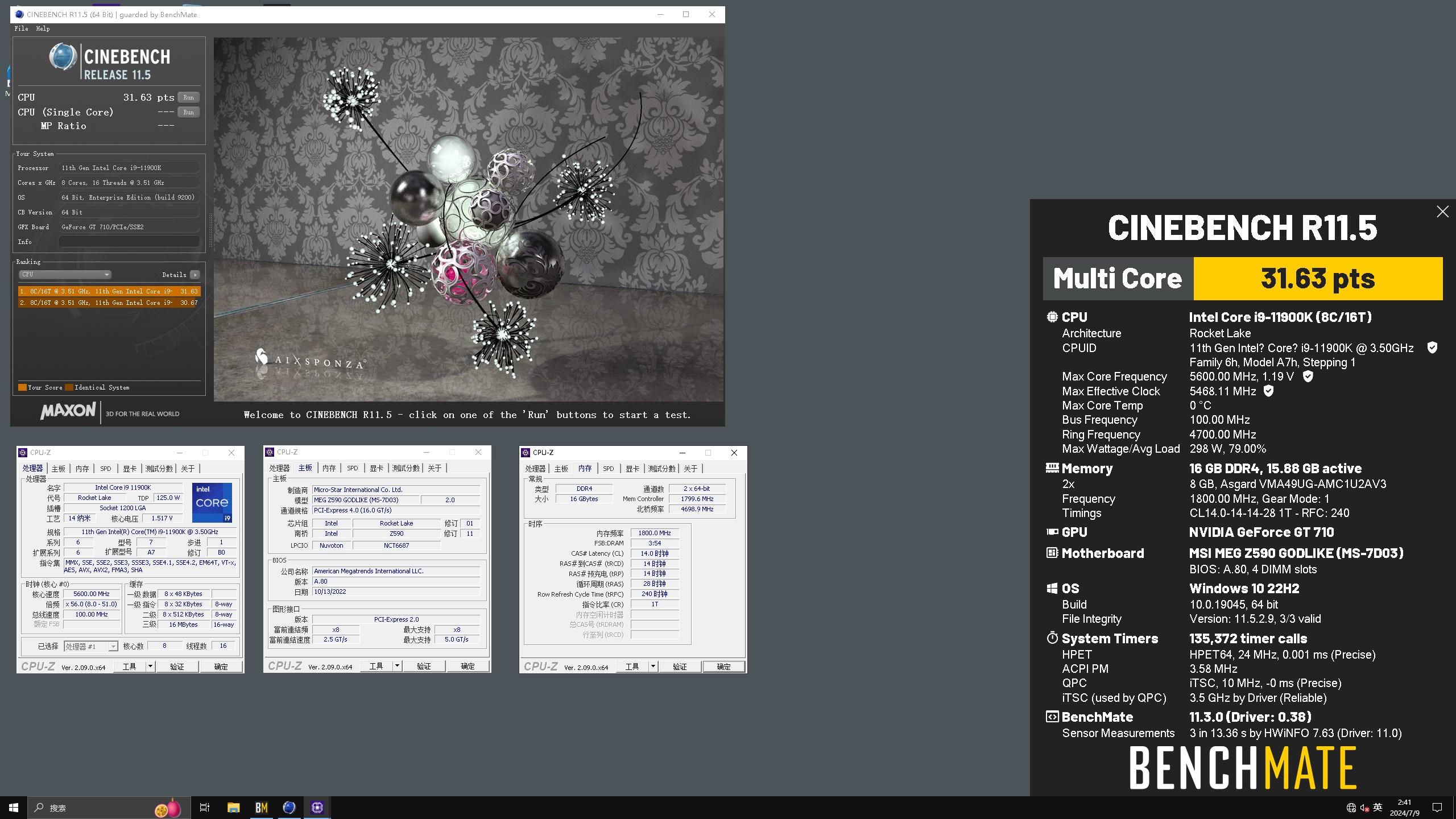Expand ranking Details arrow button
The image size is (1456, 819).
tap(195, 275)
